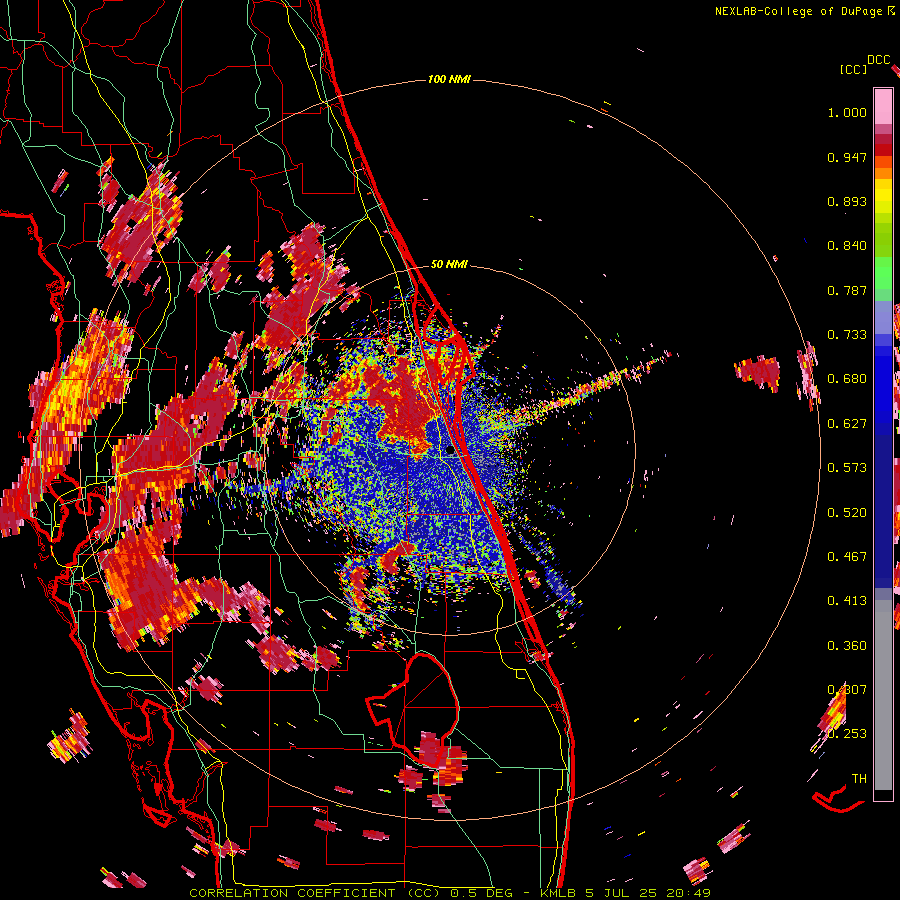Click the 0.893 scale value
The height and width of the screenshot is (900, 900).
point(847,201)
